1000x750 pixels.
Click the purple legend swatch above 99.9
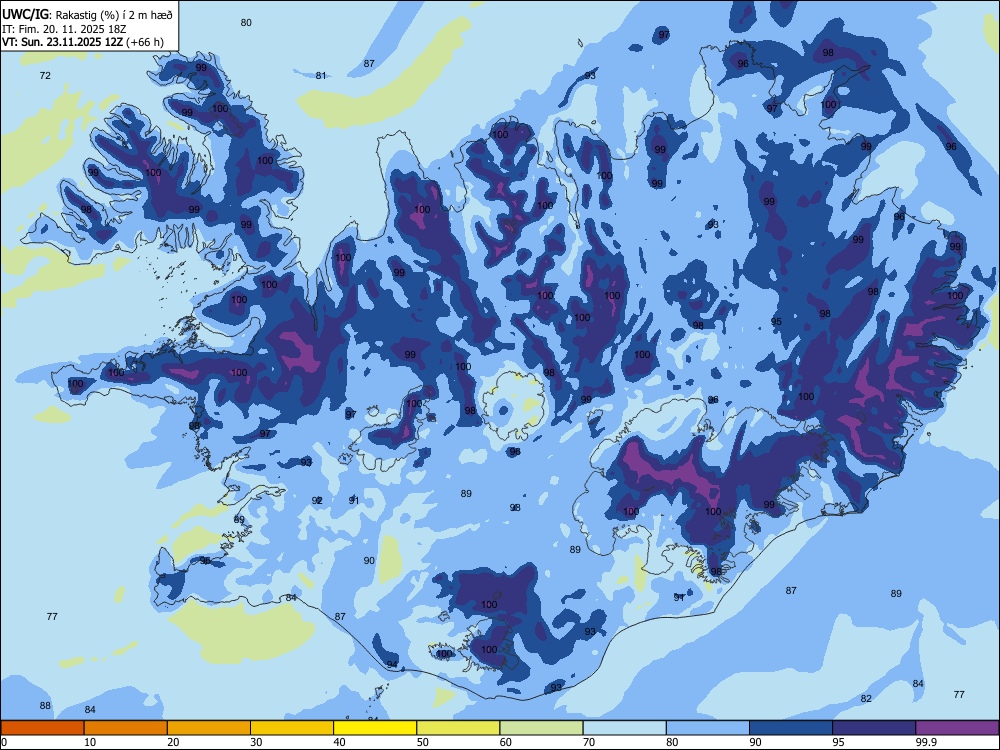pyautogui.click(x=957, y=728)
